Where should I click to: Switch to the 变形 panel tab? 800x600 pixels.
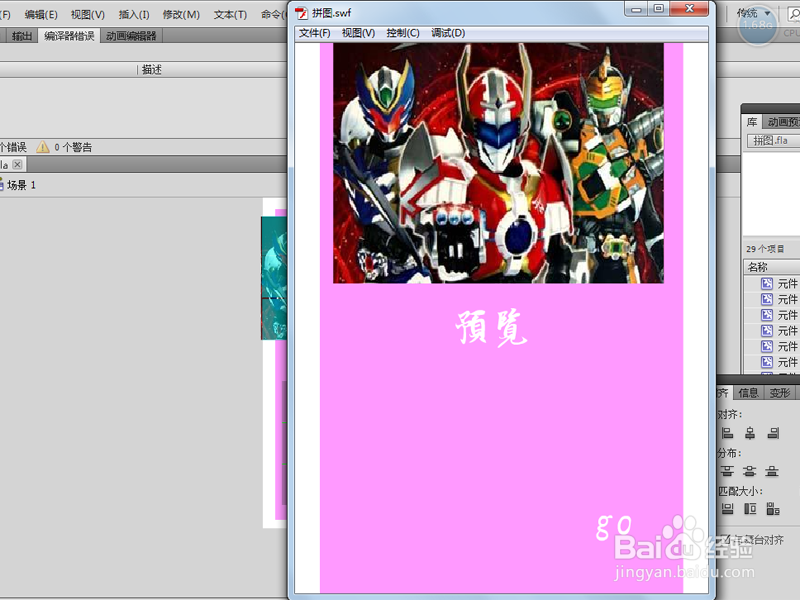click(x=780, y=392)
